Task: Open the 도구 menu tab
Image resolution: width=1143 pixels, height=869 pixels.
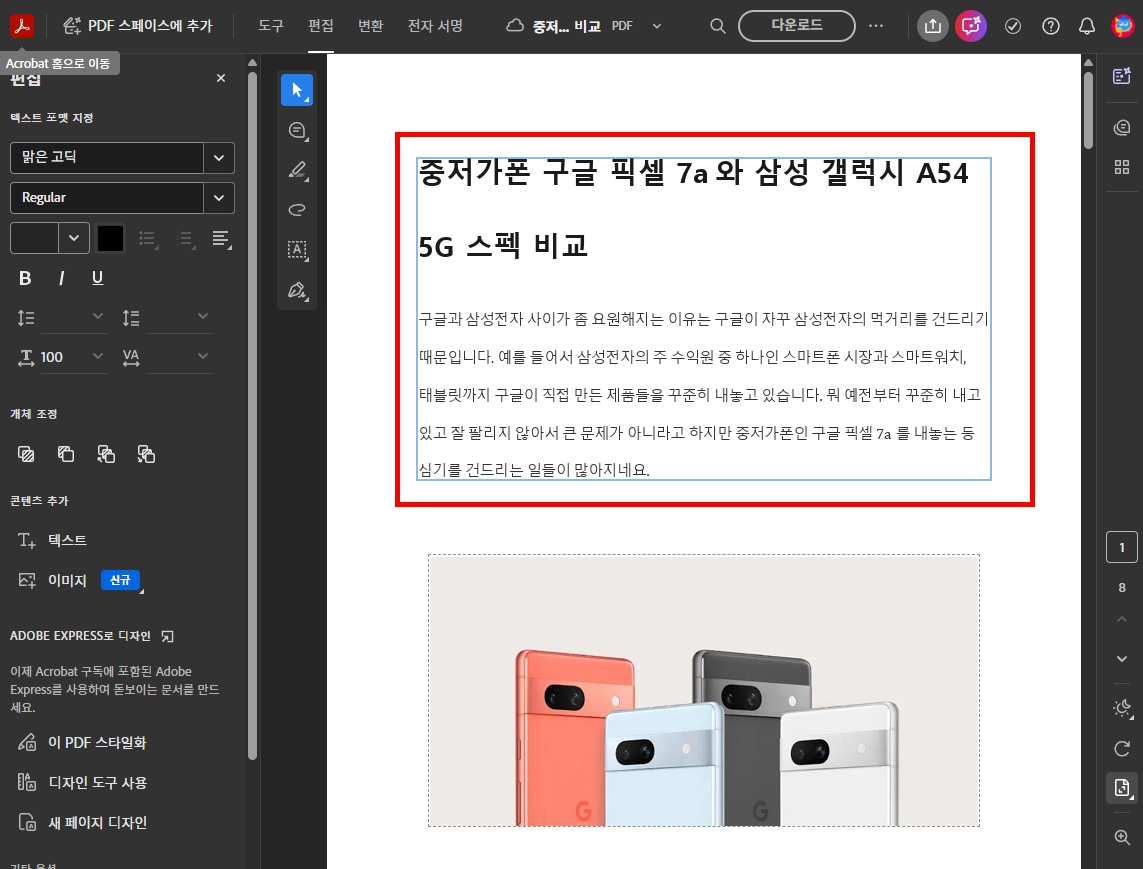Action: pos(270,26)
